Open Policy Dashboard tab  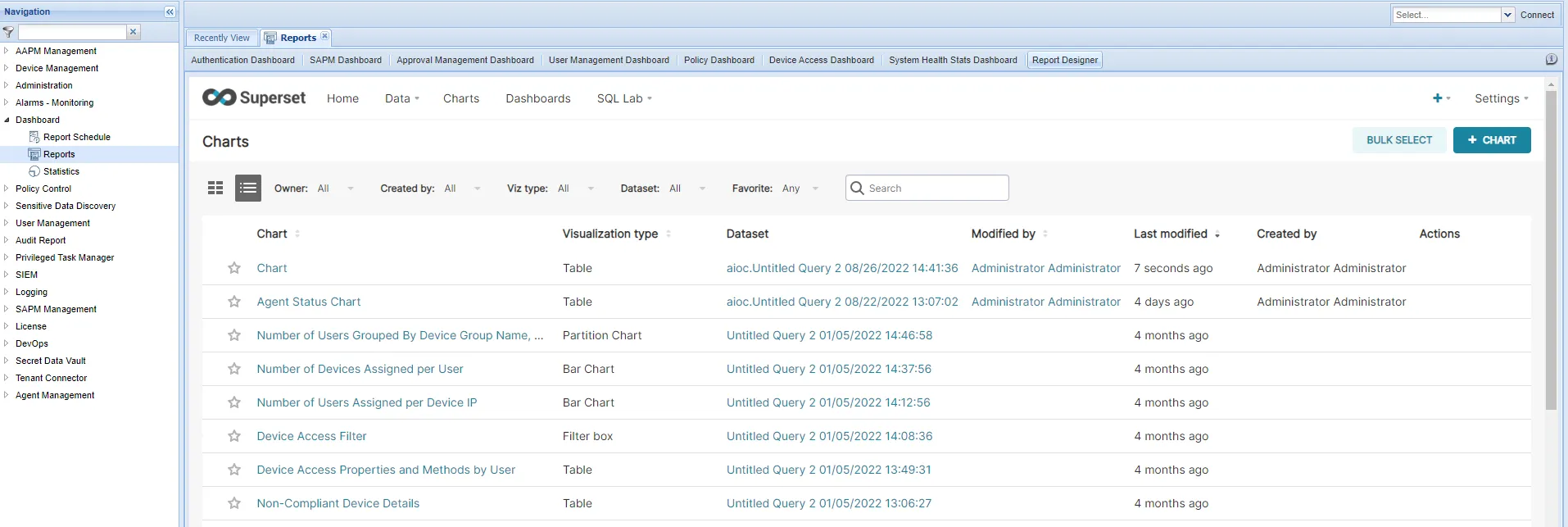719,60
